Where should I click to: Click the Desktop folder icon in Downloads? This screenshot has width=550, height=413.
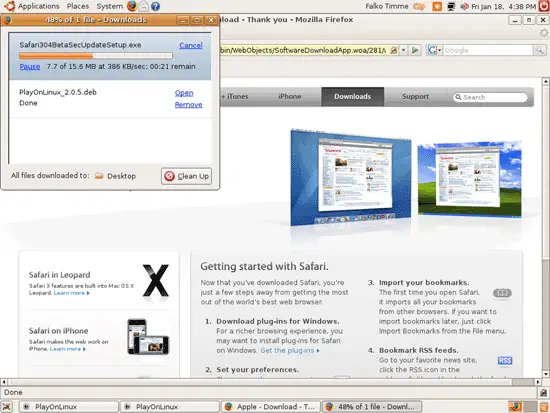click(99, 175)
